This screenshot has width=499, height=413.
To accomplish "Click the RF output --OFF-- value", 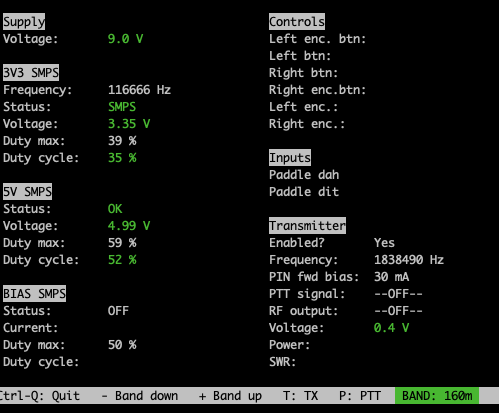I will (398, 311).
